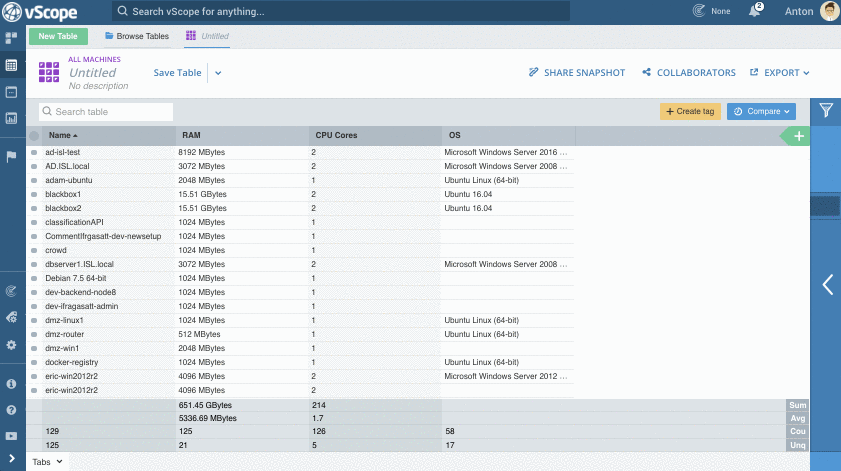
Task: Click the Untitled table title
Action: 92,72
